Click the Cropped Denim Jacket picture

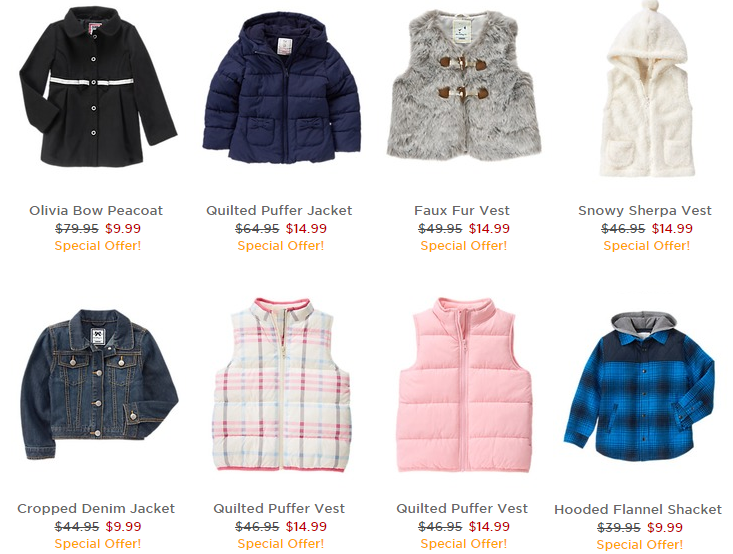coord(99,384)
